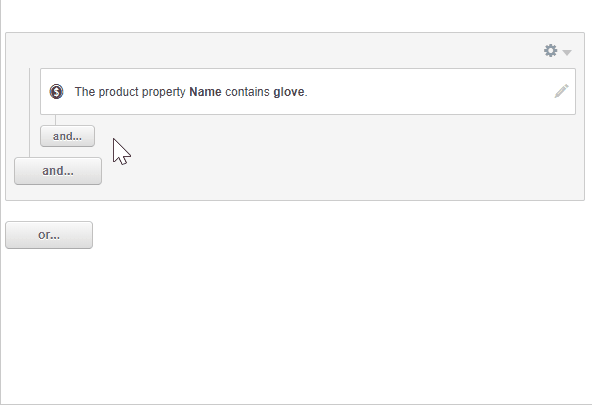The height and width of the screenshot is (405, 592).
Task: Create a new or condition group
Action: pos(49,235)
